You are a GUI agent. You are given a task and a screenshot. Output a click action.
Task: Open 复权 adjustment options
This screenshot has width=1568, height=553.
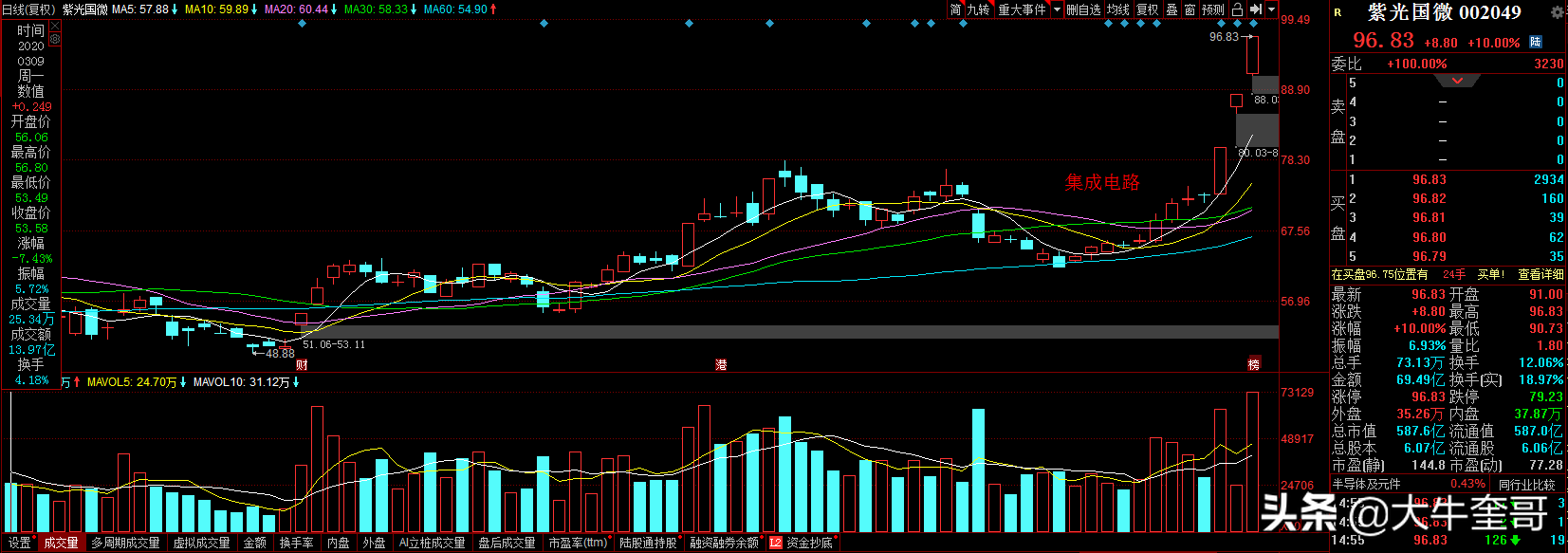(x=1148, y=9)
